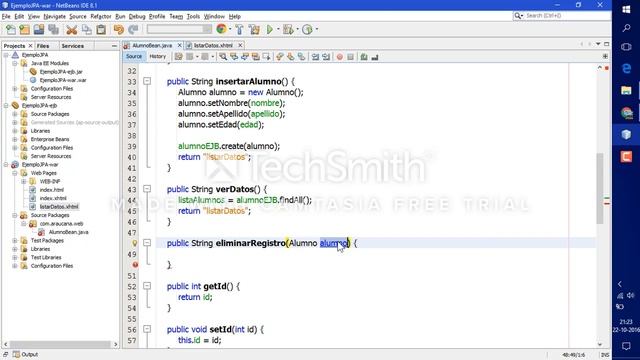Click the Chrome browser selection icon
640x360 pixels.
pos(221,29)
